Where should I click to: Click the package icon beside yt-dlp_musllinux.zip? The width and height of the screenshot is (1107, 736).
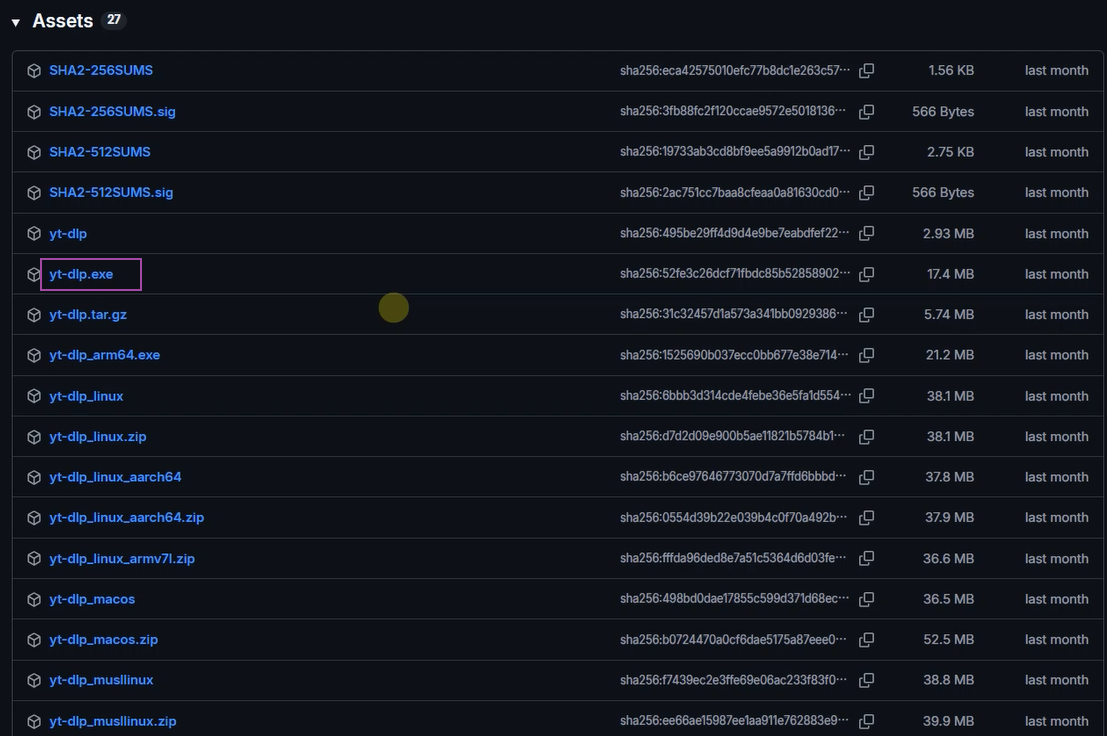pyautogui.click(x=34, y=721)
